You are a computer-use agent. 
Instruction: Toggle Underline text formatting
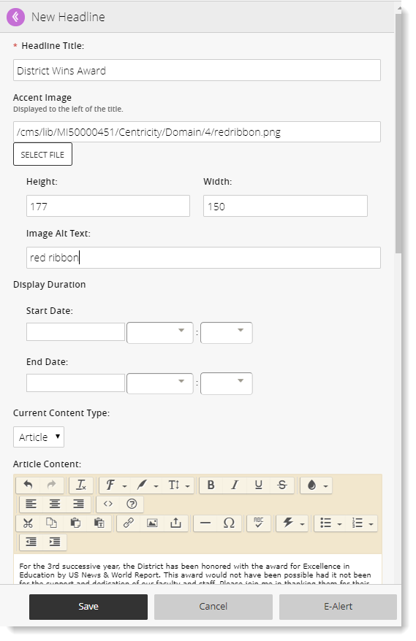[x=258, y=485]
